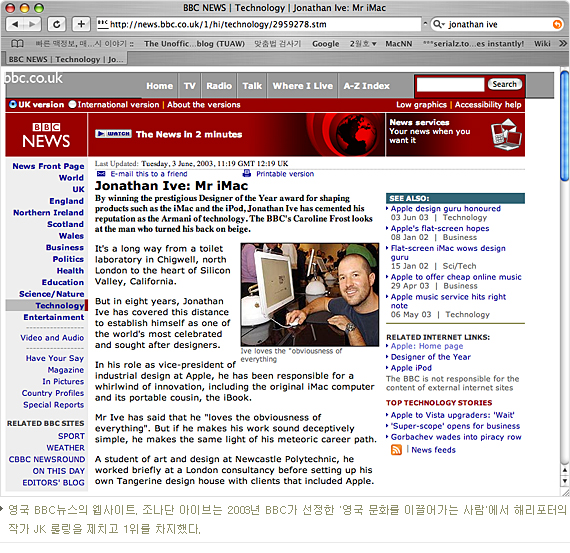570x553 pixels.
Task: Click the Printable version link
Action: (x=285, y=174)
